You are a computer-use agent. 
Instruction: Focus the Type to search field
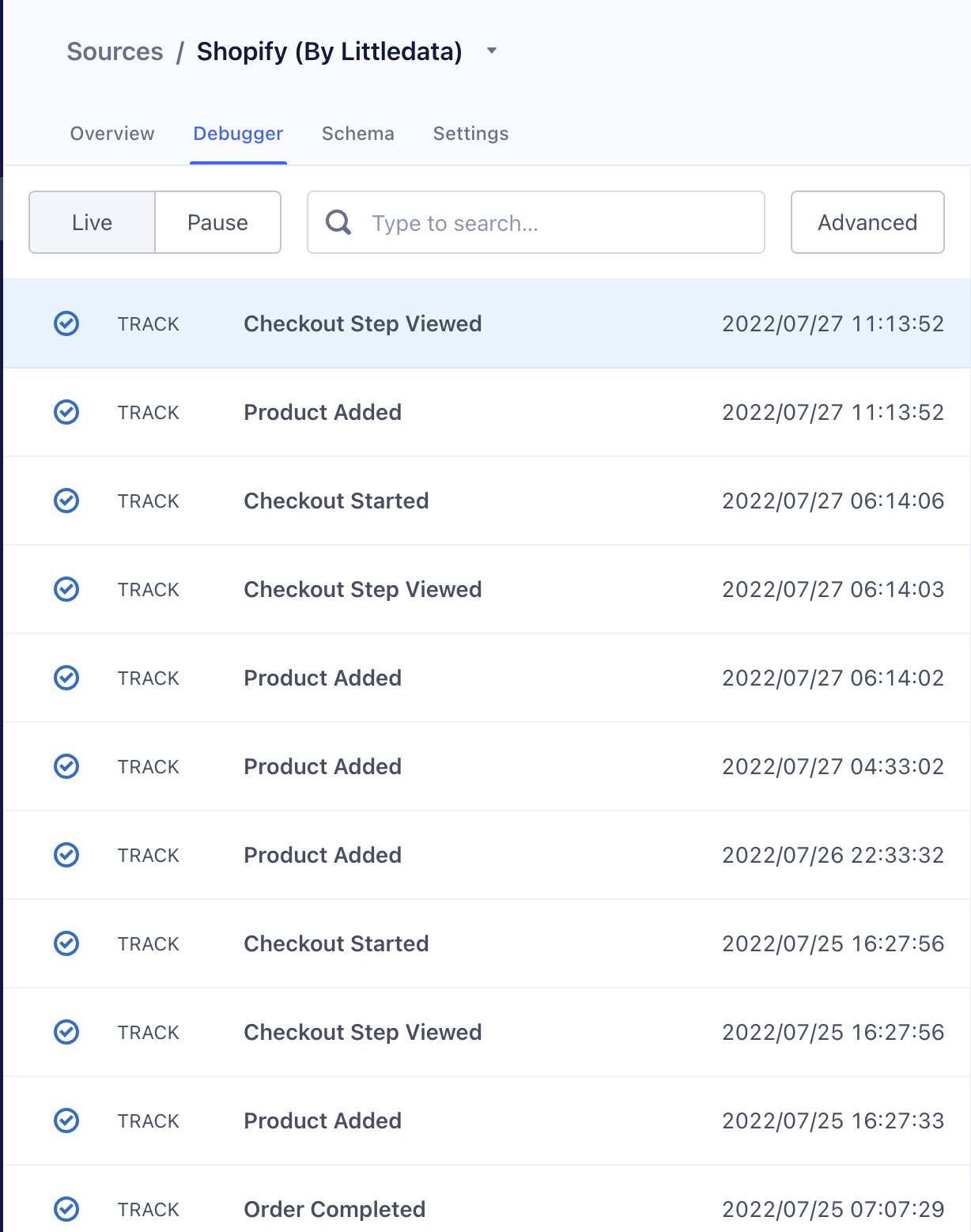tap(536, 222)
